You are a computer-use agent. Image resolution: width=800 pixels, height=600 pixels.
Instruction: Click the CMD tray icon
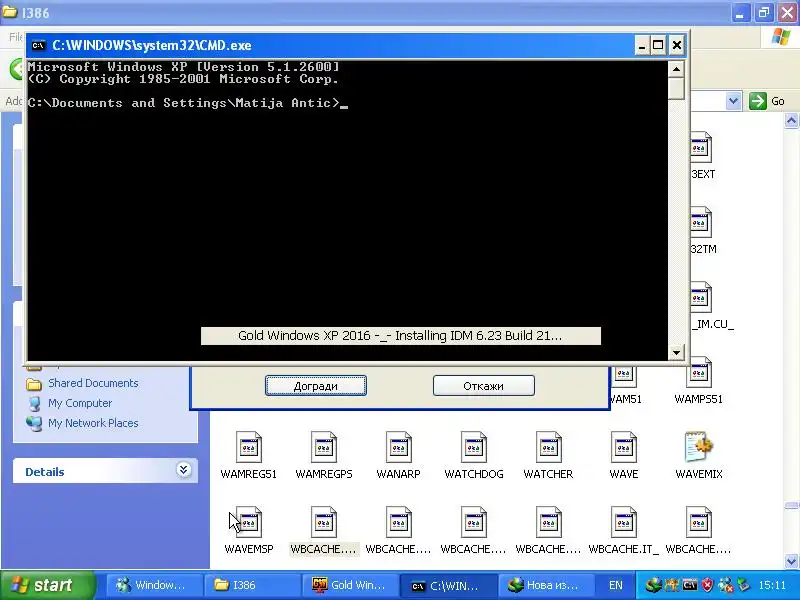coord(690,585)
